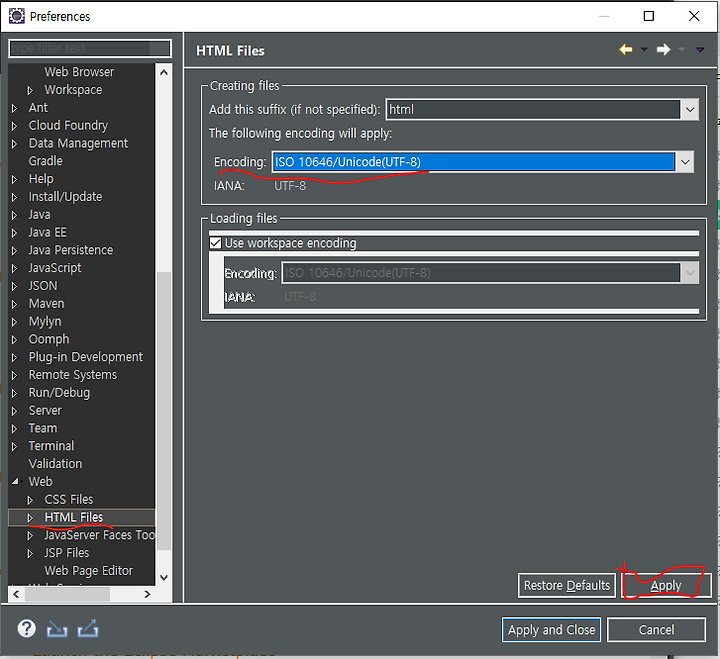Expand the HTML Files node arrow

tap(30, 518)
